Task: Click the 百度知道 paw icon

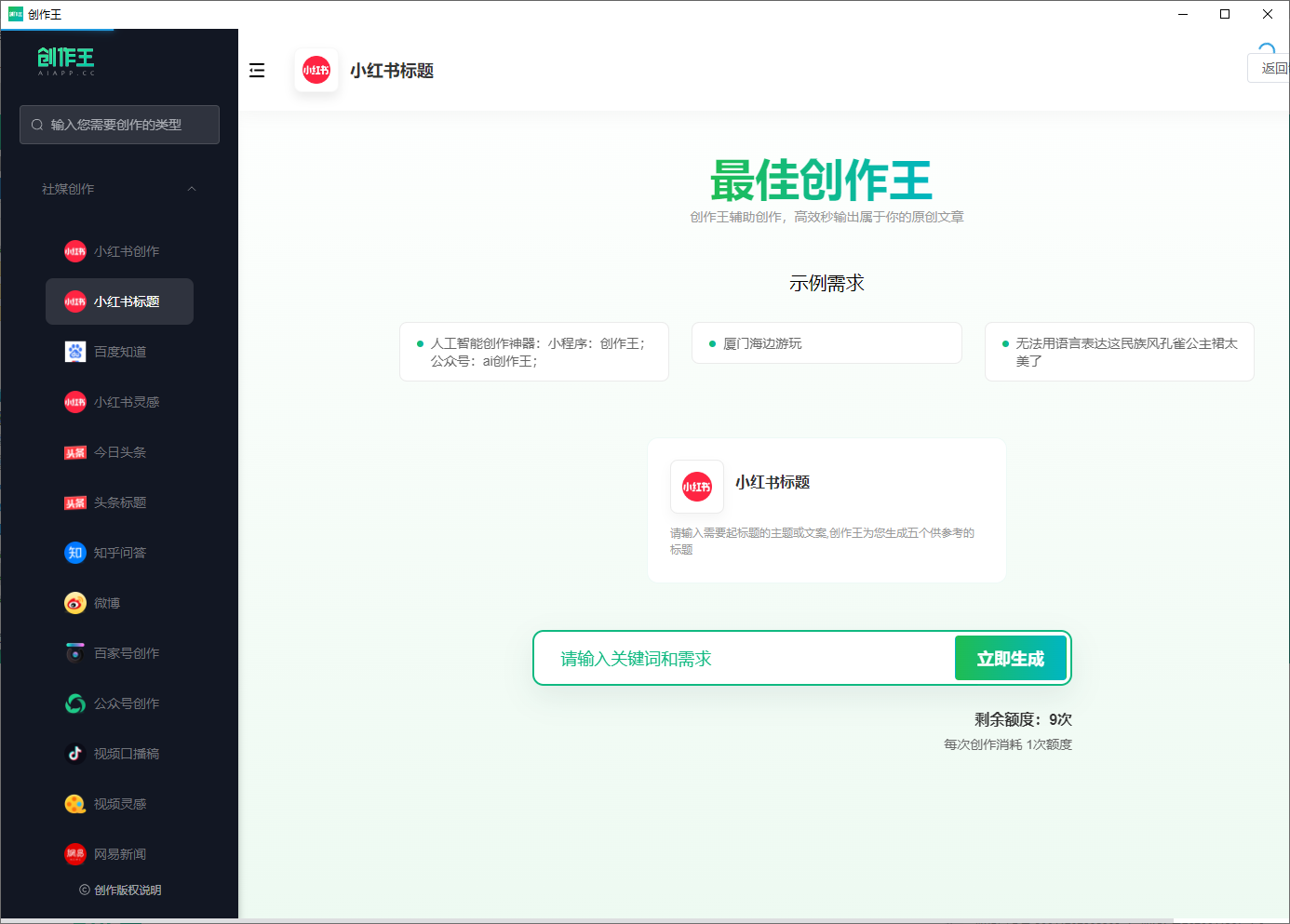Action: (75, 352)
